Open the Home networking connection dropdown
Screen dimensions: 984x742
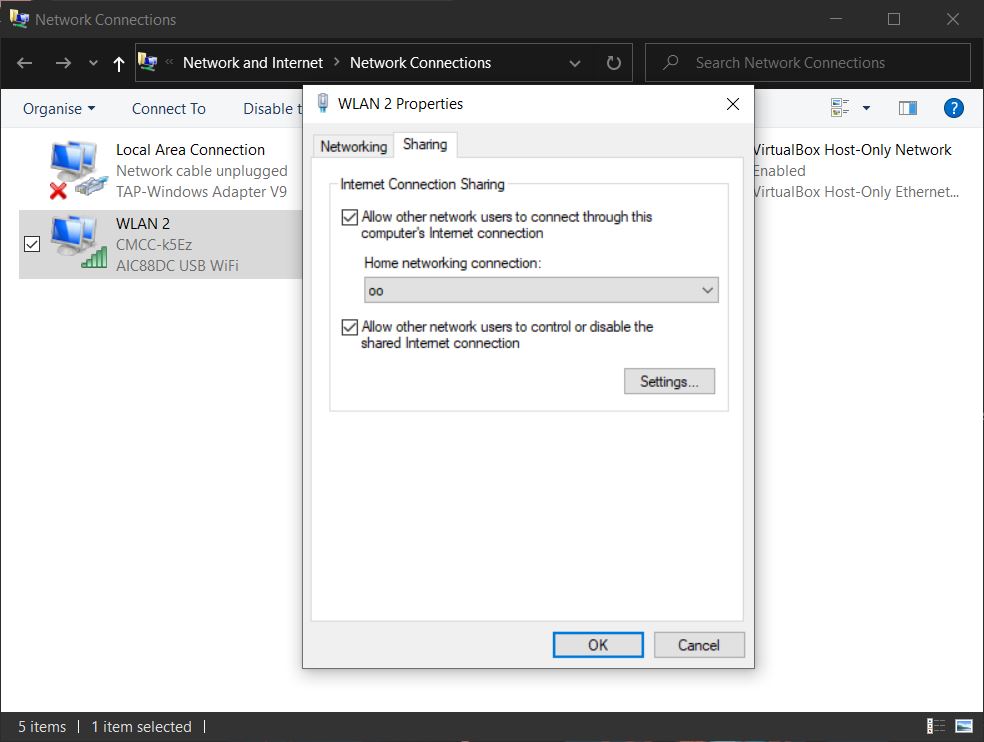541,291
